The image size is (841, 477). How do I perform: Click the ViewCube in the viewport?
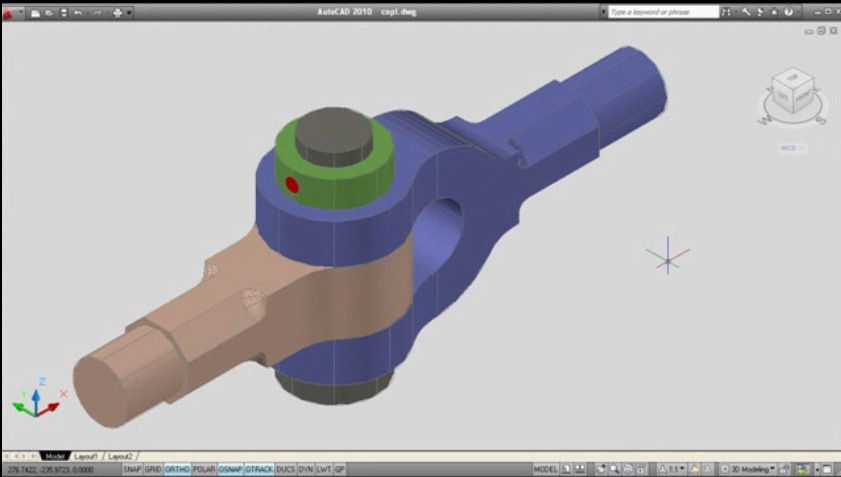point(792,95)
